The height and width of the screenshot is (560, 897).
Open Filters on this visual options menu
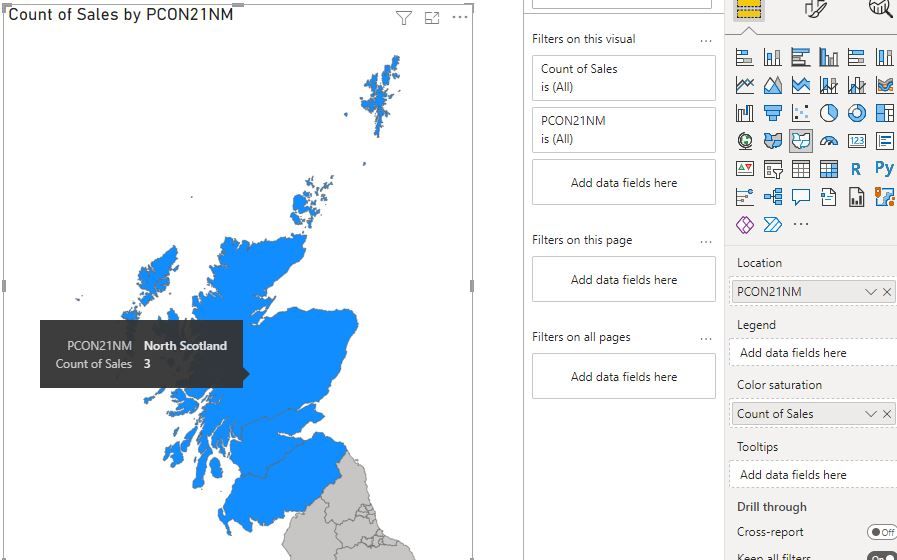pos(706,40)
